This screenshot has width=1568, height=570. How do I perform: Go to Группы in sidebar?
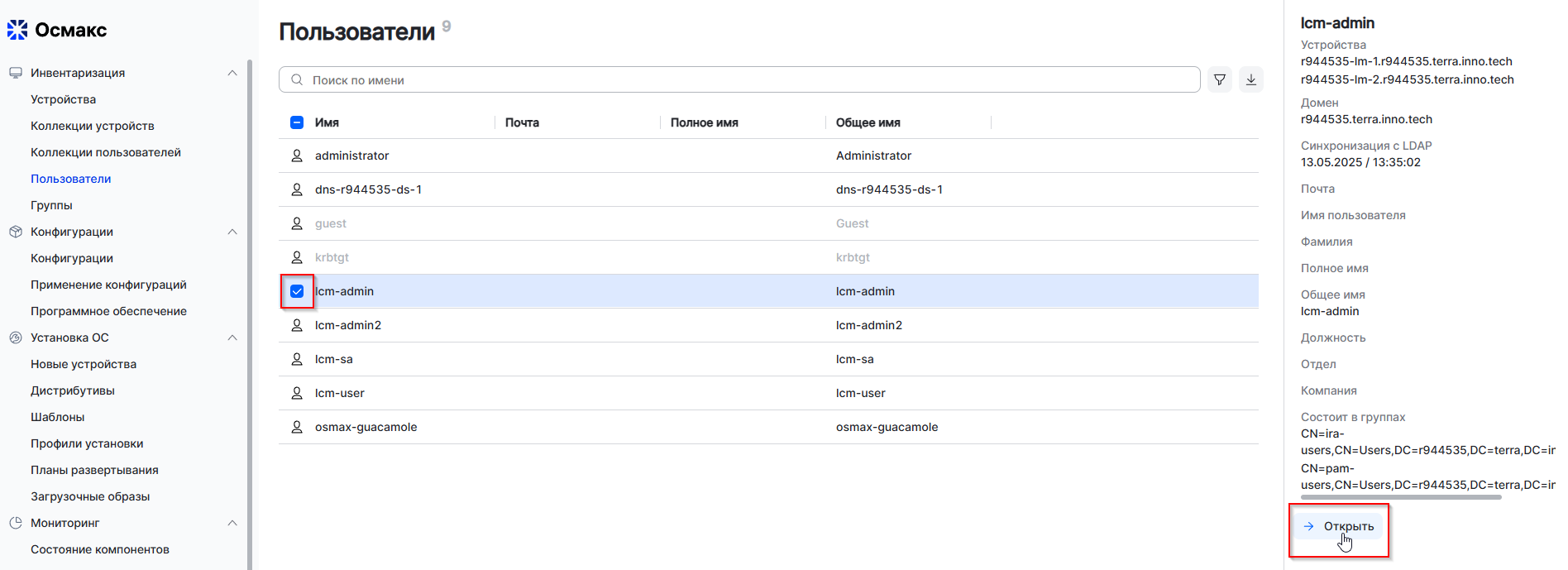tap(51, 205)
